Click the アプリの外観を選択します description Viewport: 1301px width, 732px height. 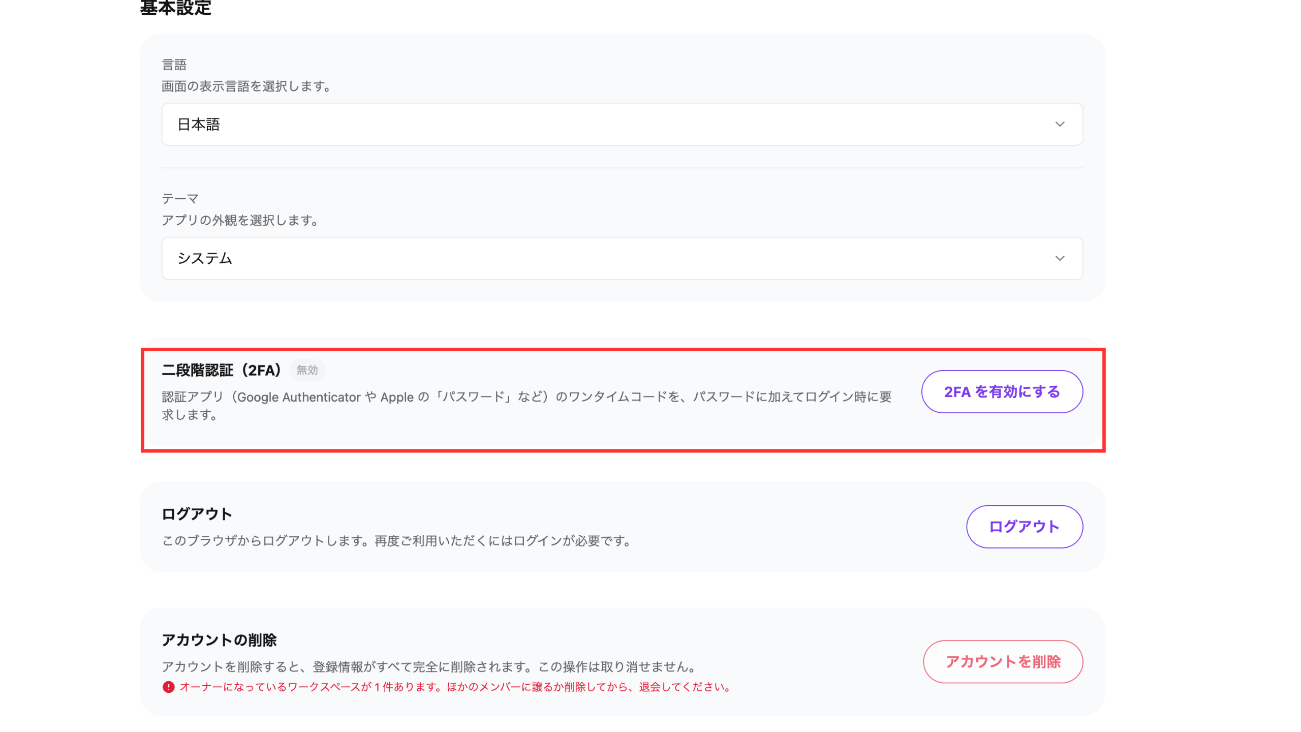(240, 220)
